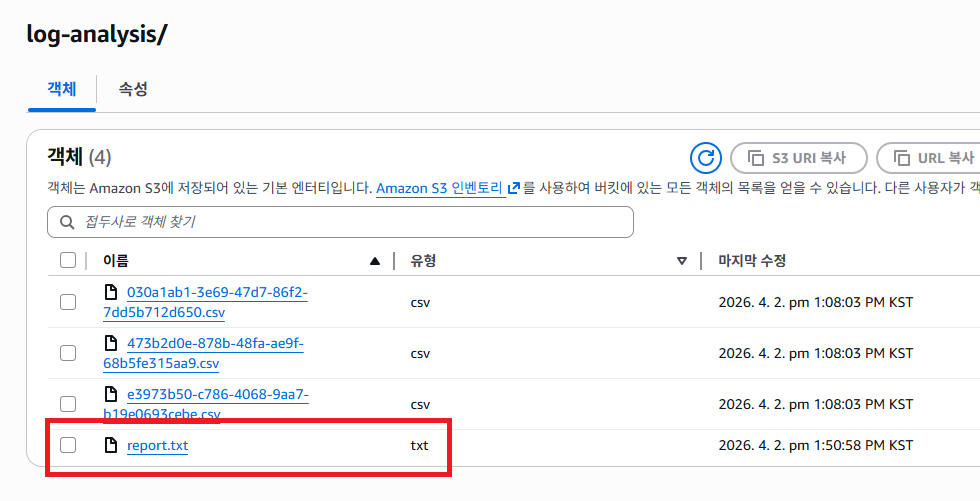This screenshot has width=980, height=501.
Task: Click the 마지막 수정 column header
Action: click(x=752, y=261)
